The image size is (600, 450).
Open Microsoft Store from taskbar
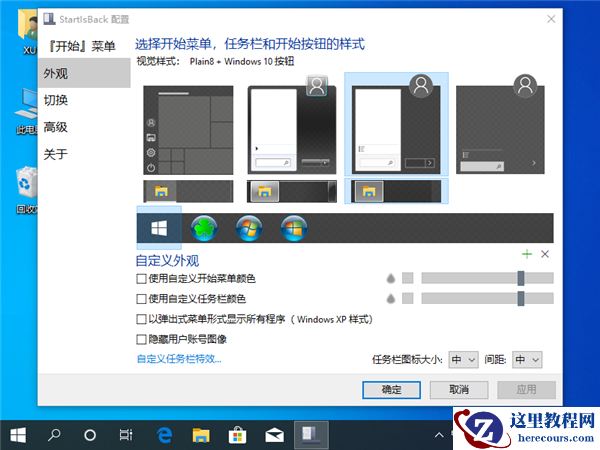[237, 435]
